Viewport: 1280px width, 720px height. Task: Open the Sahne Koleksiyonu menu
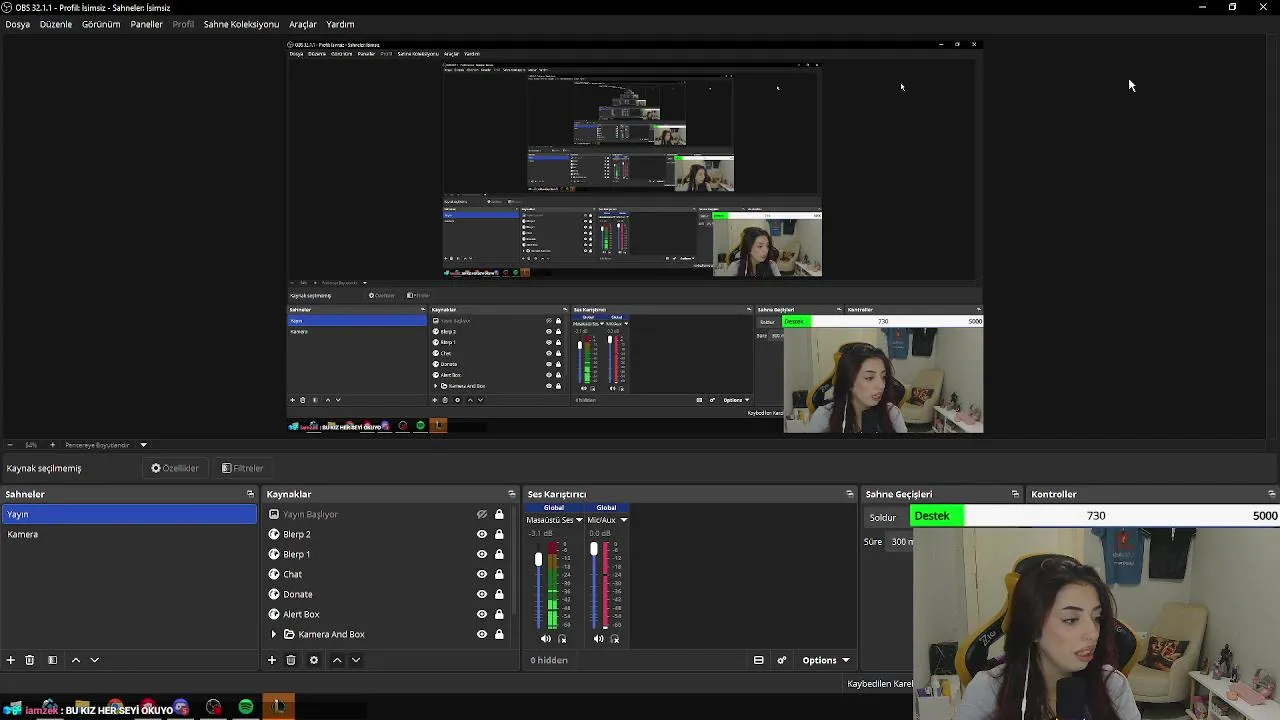[241, 24]
